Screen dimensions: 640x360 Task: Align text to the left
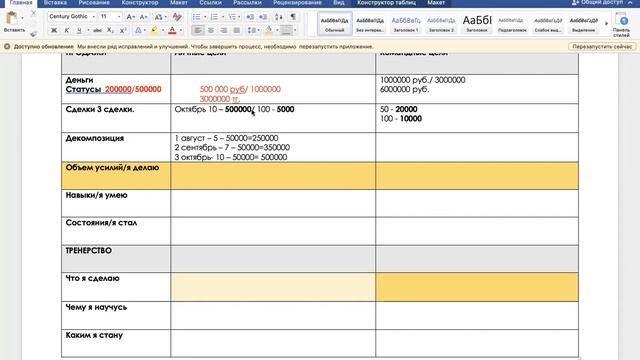[198, 30]
